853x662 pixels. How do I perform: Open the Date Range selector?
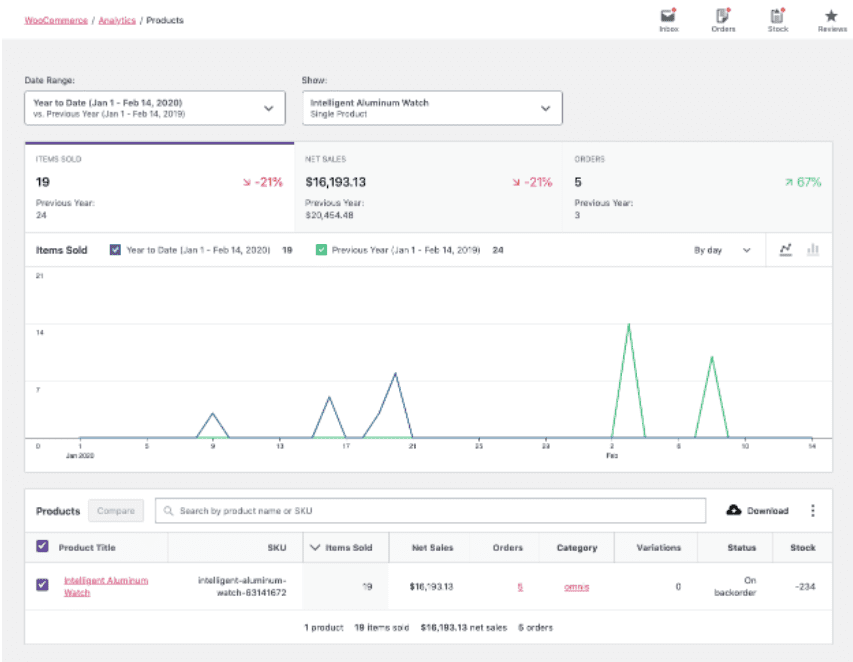click(x=157, y=107)
